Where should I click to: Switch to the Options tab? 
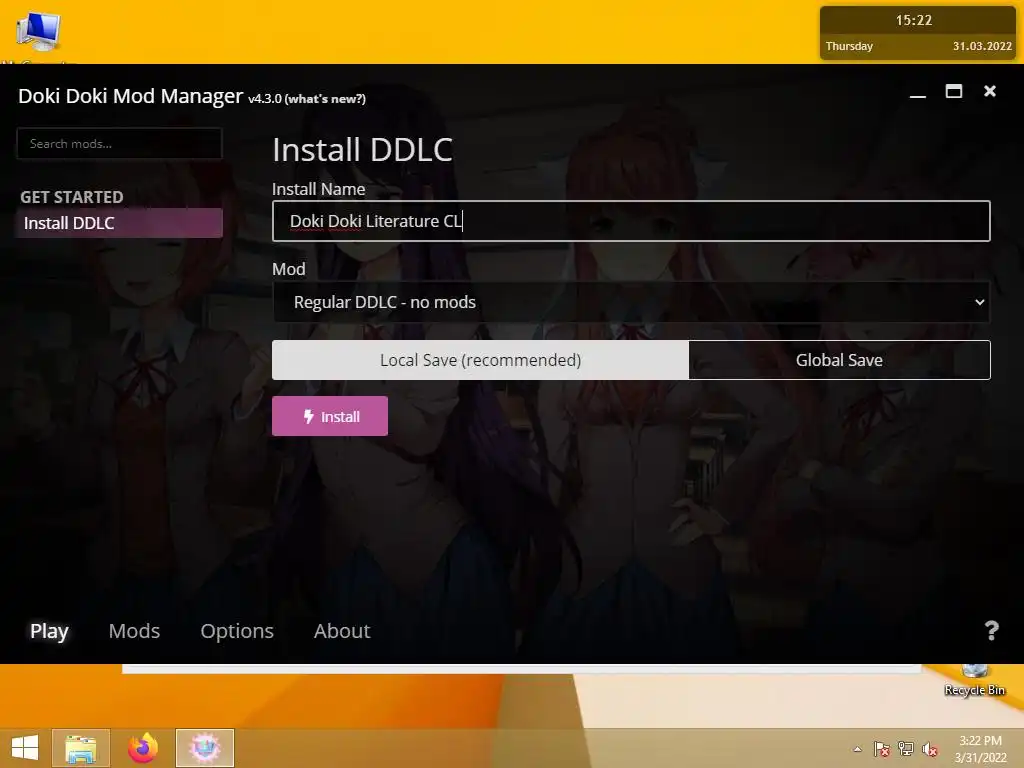[236, 631]
